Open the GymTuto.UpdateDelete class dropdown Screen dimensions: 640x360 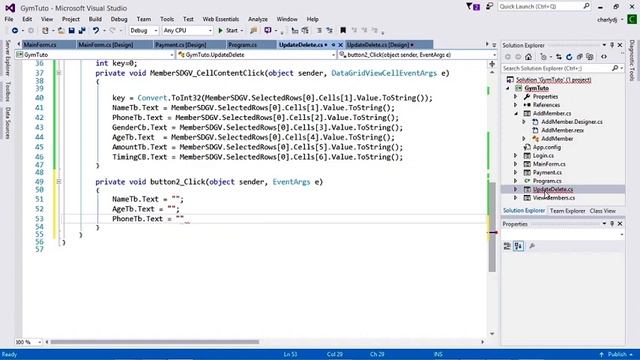tap(256, 55)
